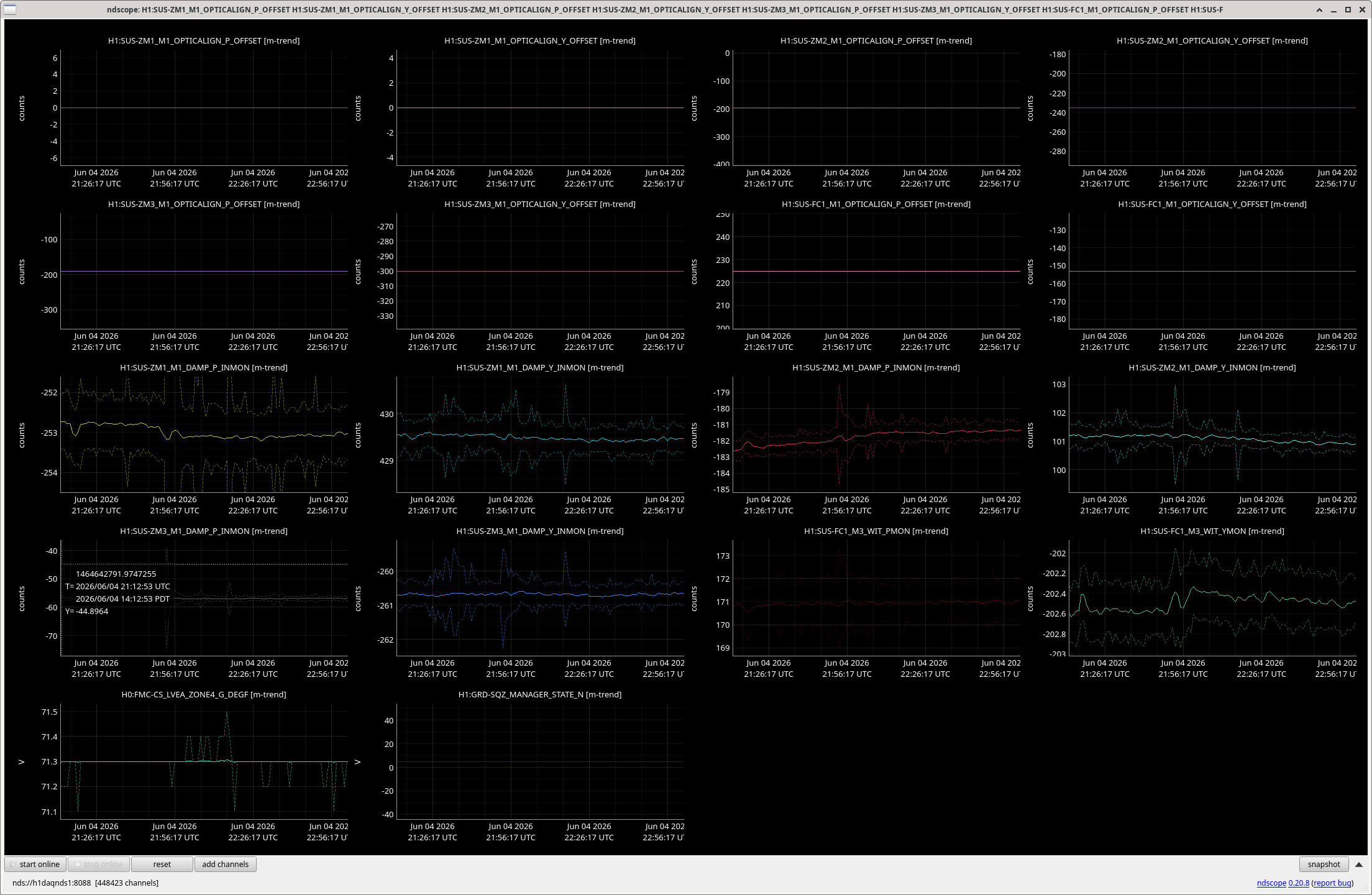Select the H1:SUS-ZM2_M1_OPTICALIGN_P_OFFSET plot title
1372x895 pixels.
pos(876,40)
